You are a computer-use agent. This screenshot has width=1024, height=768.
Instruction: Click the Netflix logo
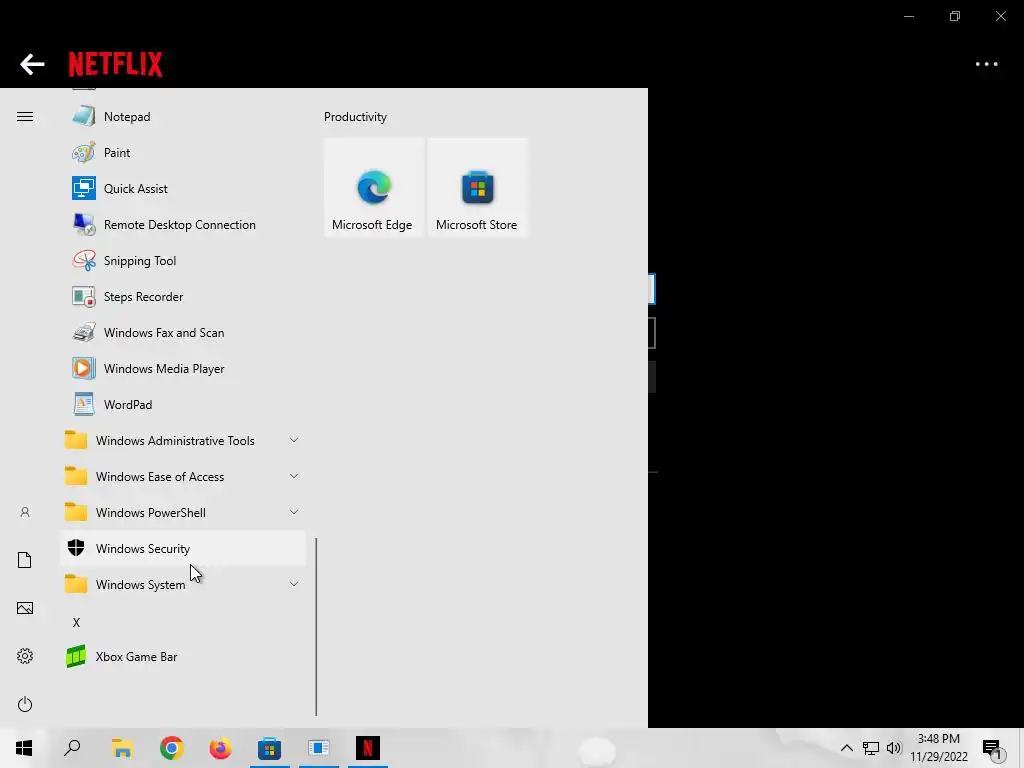(116, 64)
